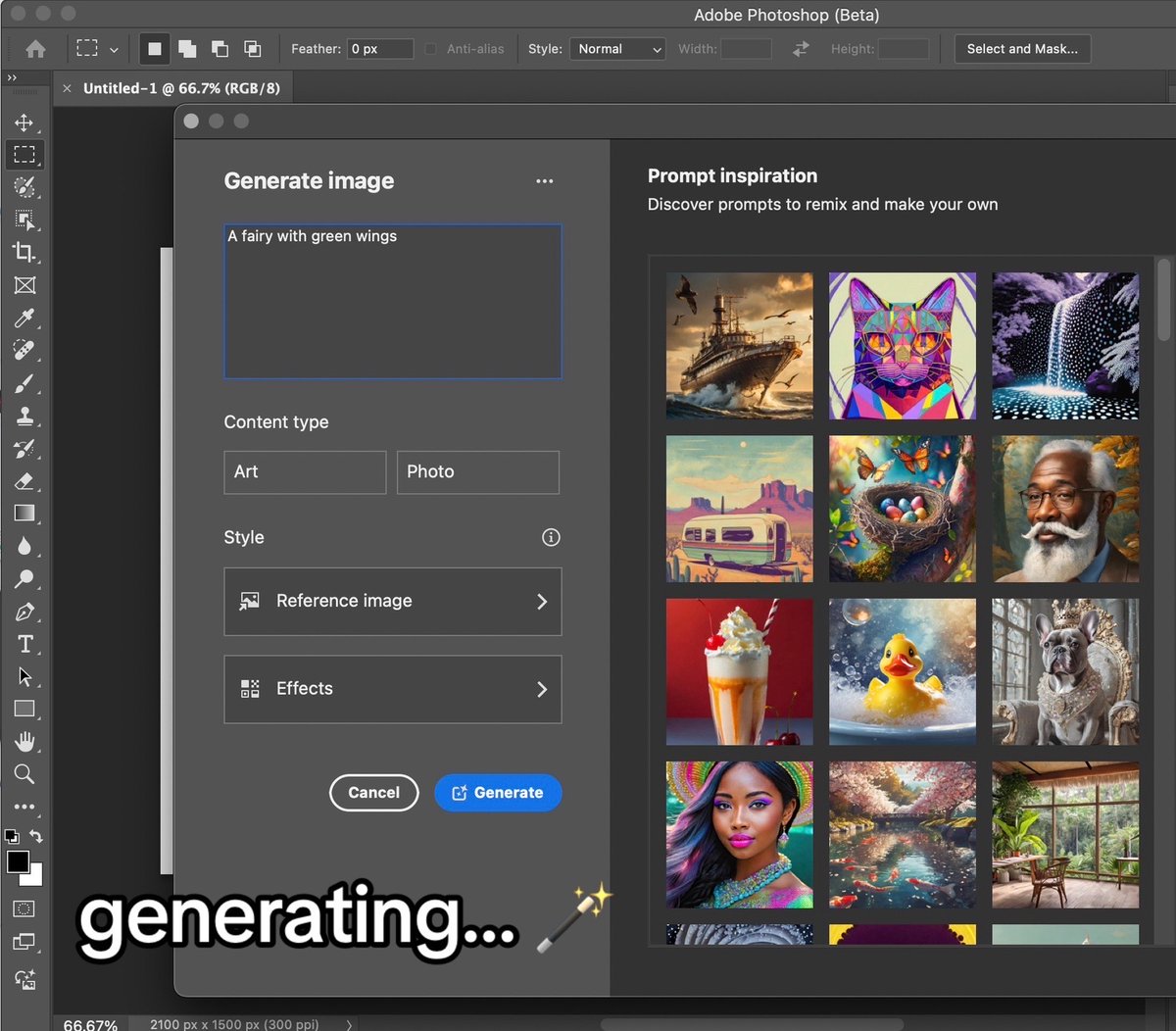Image resolution: width=1176 pixels, height=1031 pixels.
Task: Select the Eraser tool
Action: point(24,480)
